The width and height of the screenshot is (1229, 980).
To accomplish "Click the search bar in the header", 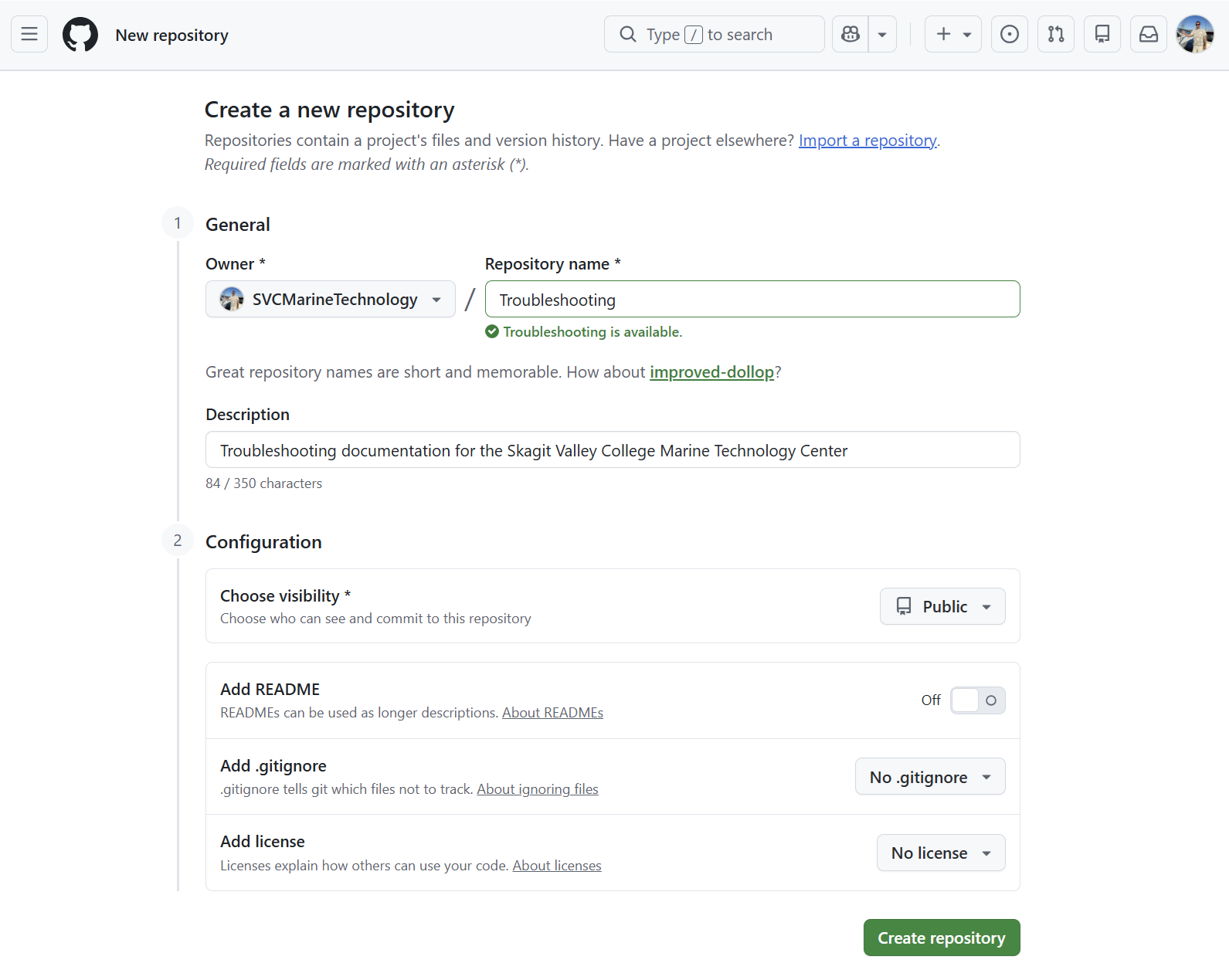I will click(x=715, y=35).
